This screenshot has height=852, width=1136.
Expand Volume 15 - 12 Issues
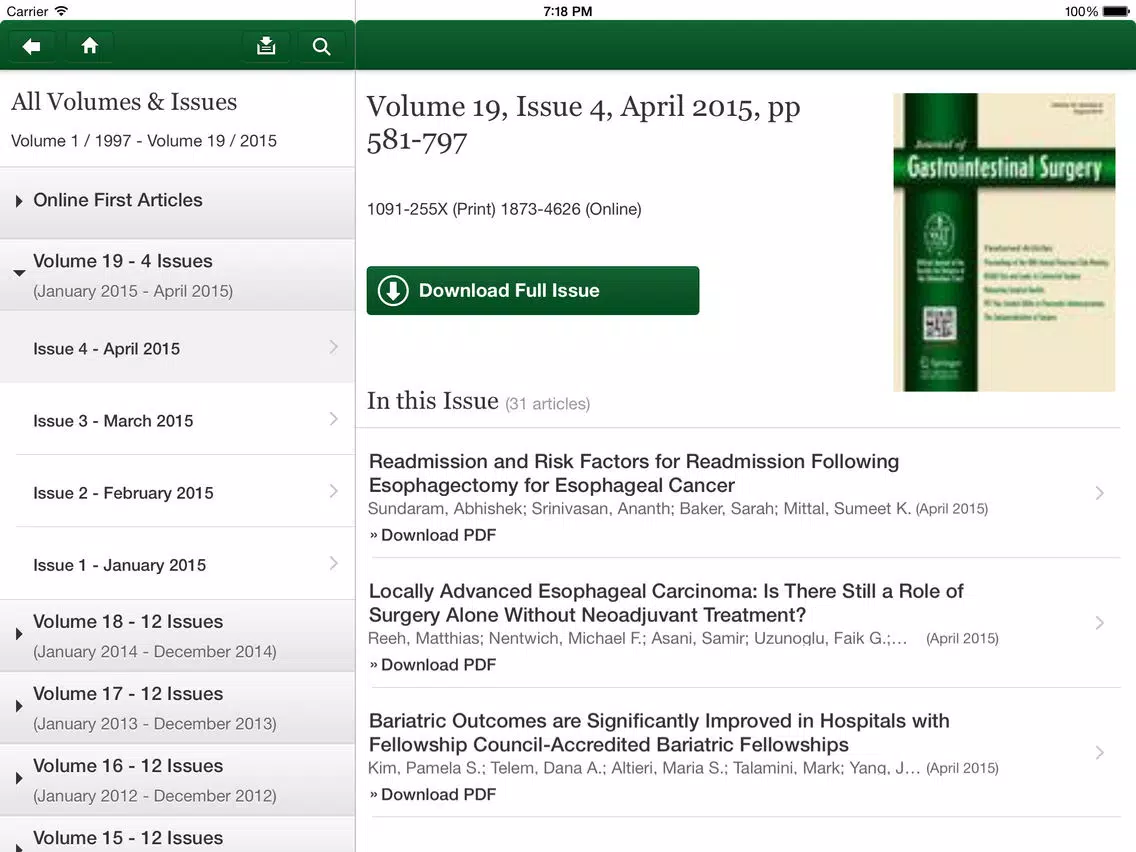(178, 835)
